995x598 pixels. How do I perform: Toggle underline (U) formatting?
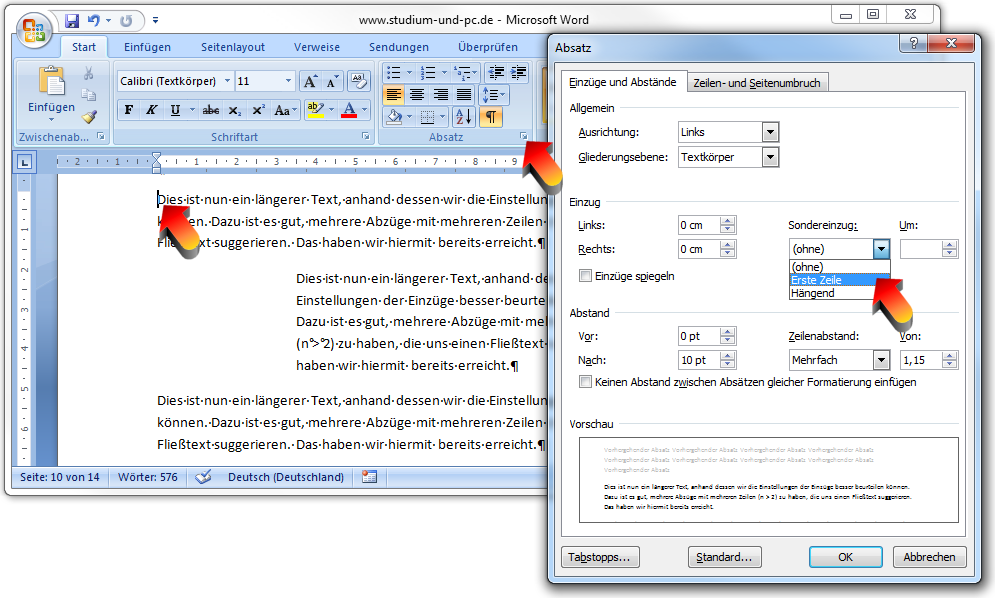coord(175,110)
